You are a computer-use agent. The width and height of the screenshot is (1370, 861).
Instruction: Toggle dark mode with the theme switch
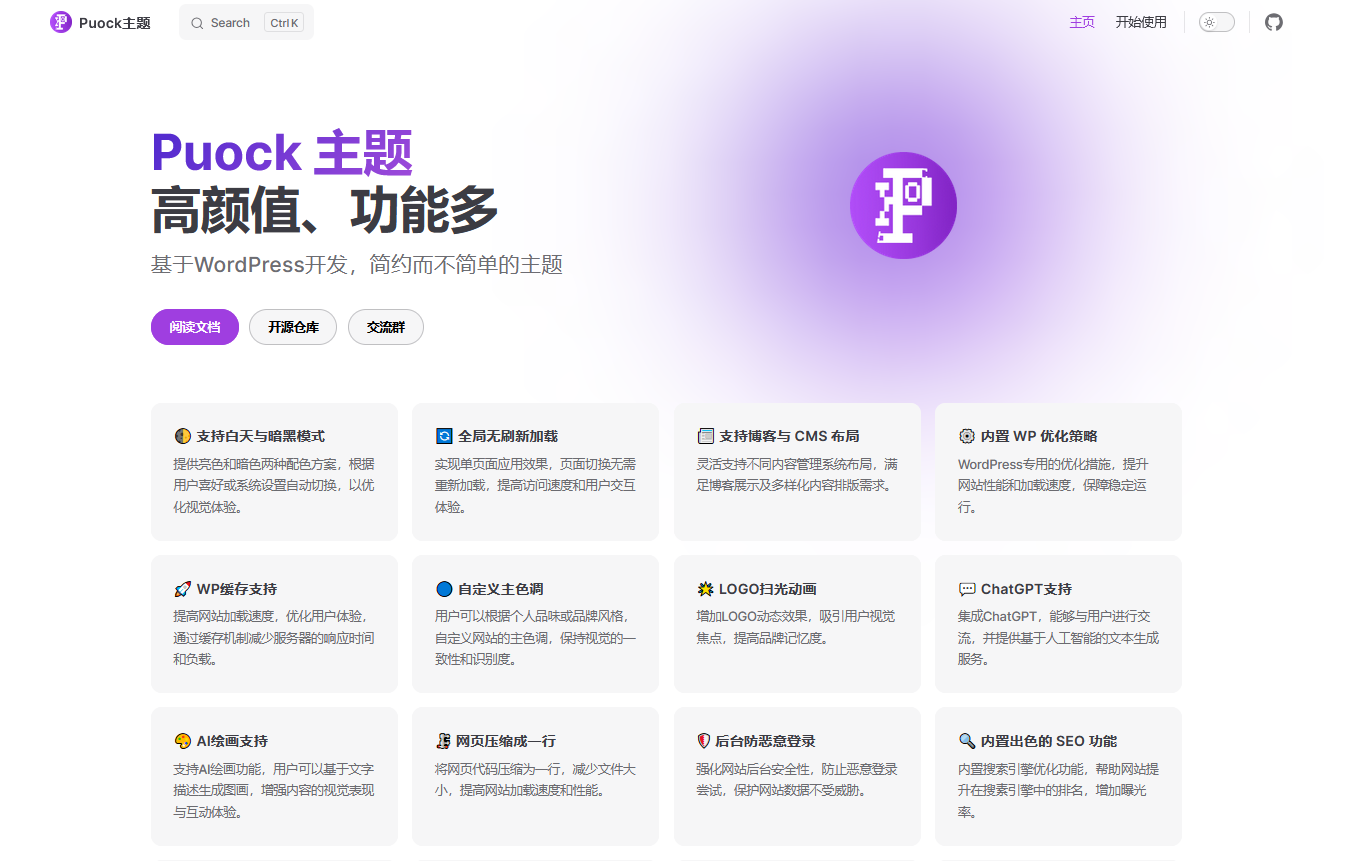[1216, 21]
